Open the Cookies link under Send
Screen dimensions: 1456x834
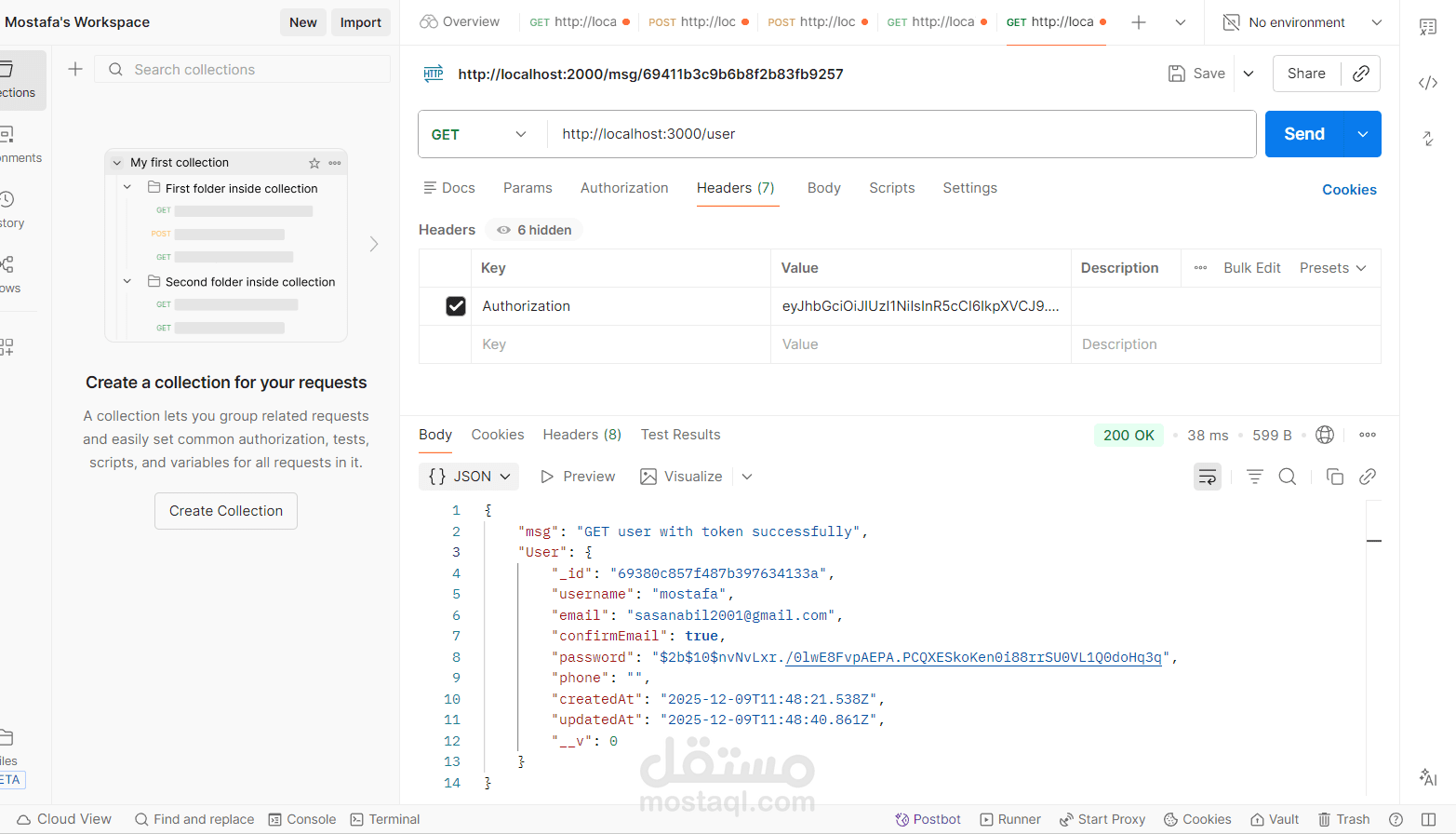pos(1349,190)
